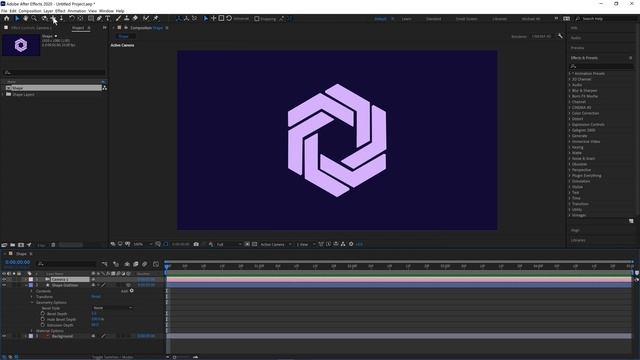The height and width of the screenshot is (360, 640).
Task: Toggle stopwatch for Bevel Depth
Action: point(42,313)
